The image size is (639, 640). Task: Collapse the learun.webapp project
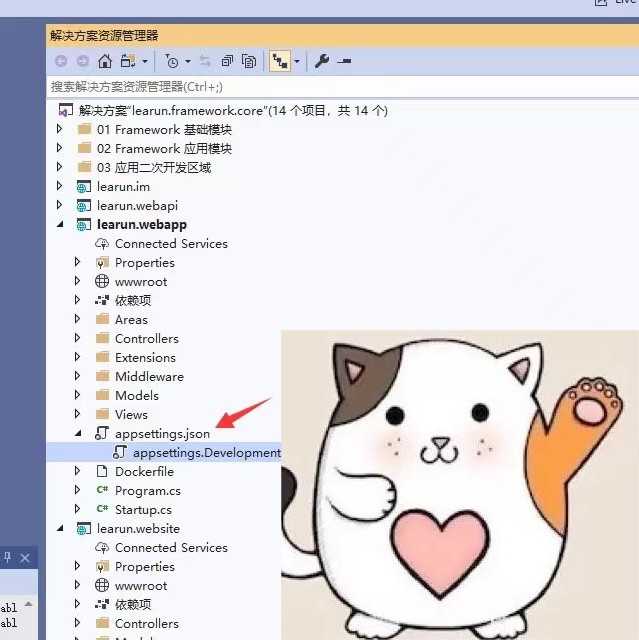click(x=60, y=224)
